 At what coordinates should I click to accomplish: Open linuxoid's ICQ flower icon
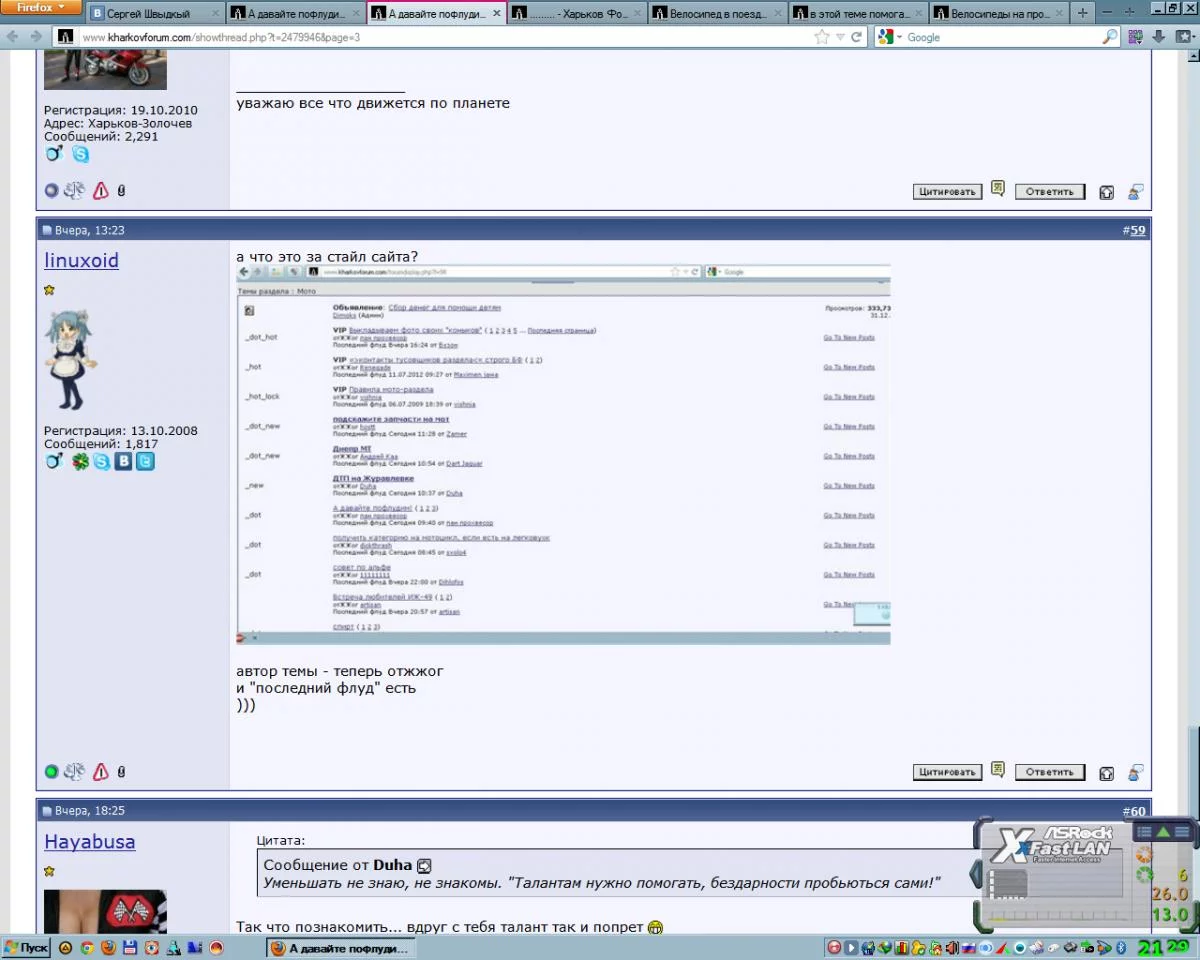[81, 461]
